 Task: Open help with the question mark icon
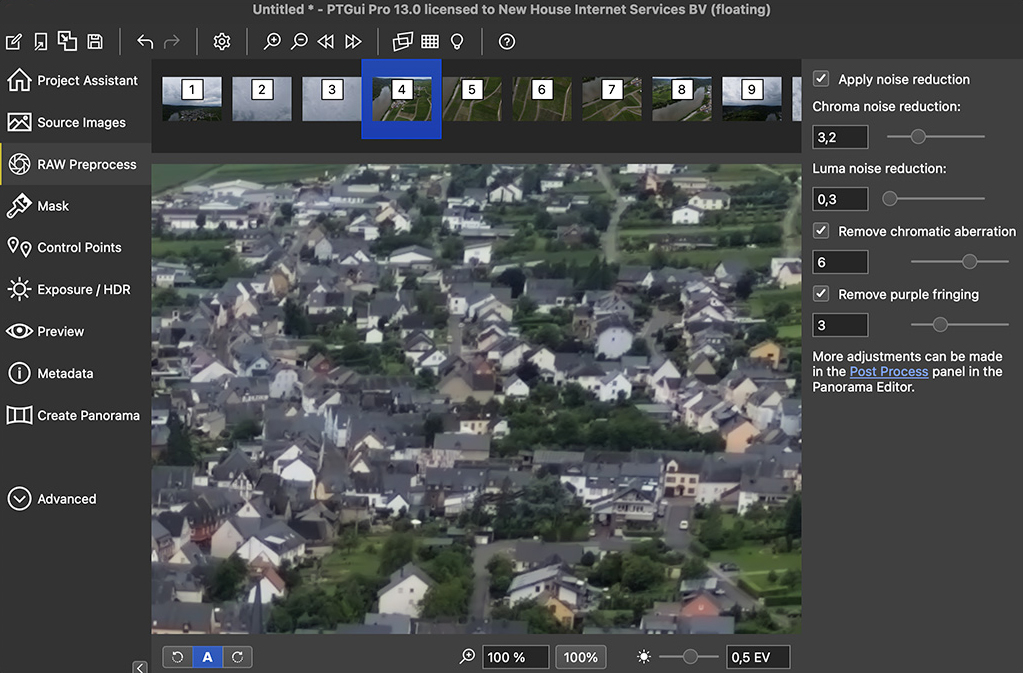[507, 42]
